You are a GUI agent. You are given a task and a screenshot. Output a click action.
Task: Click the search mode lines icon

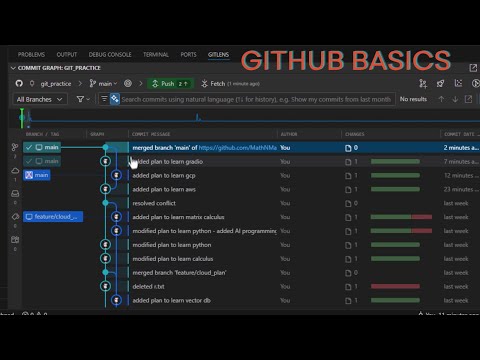point(104,99)
